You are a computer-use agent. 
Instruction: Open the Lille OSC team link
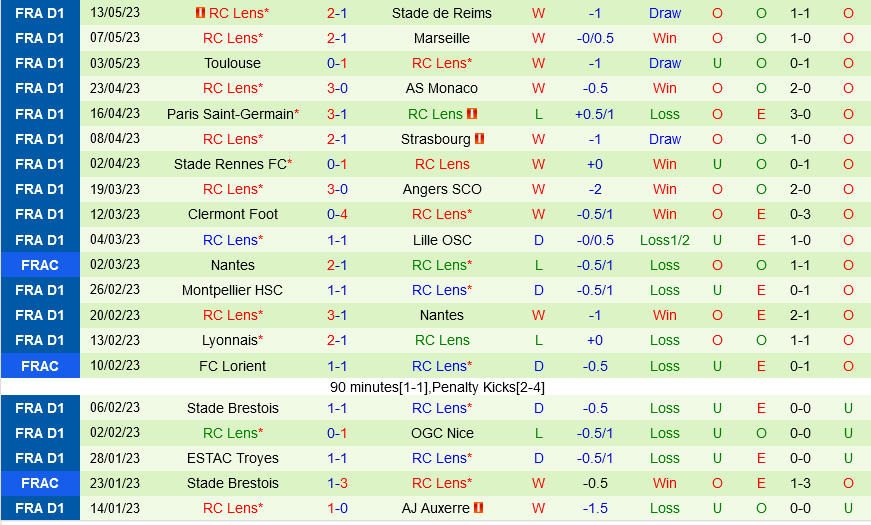[441, 240]
